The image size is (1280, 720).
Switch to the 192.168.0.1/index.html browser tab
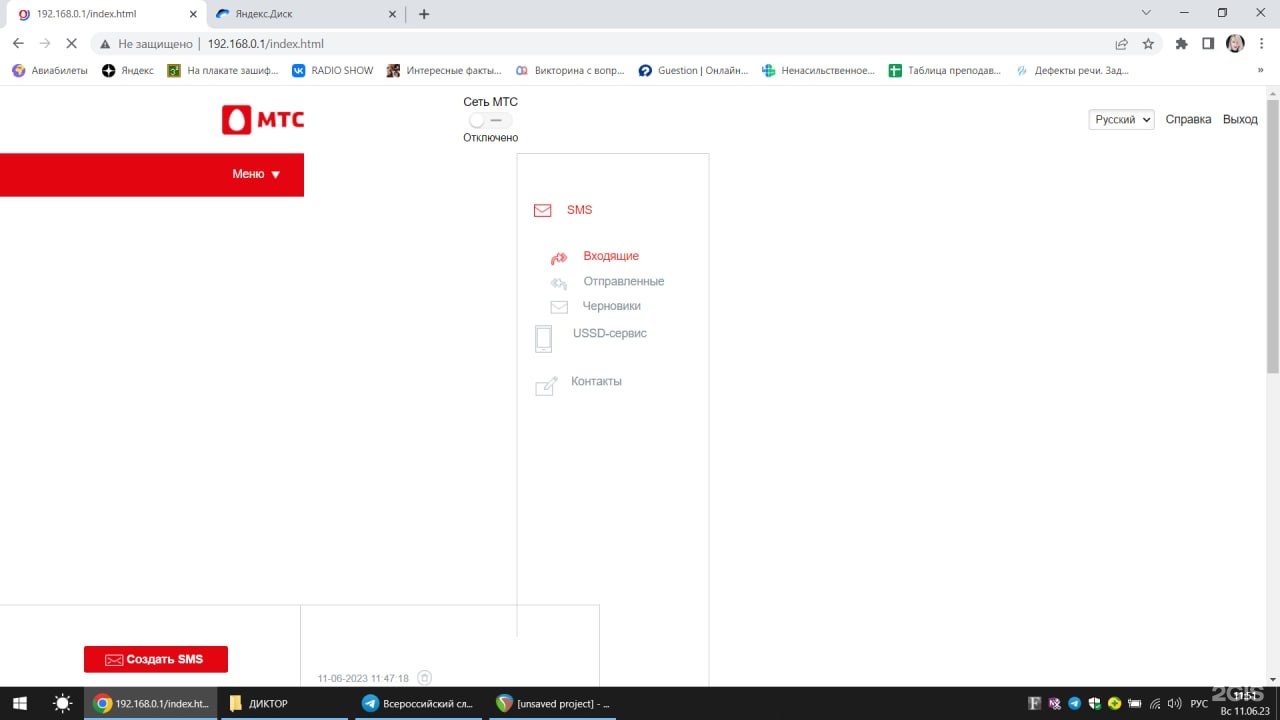(104, 14)
